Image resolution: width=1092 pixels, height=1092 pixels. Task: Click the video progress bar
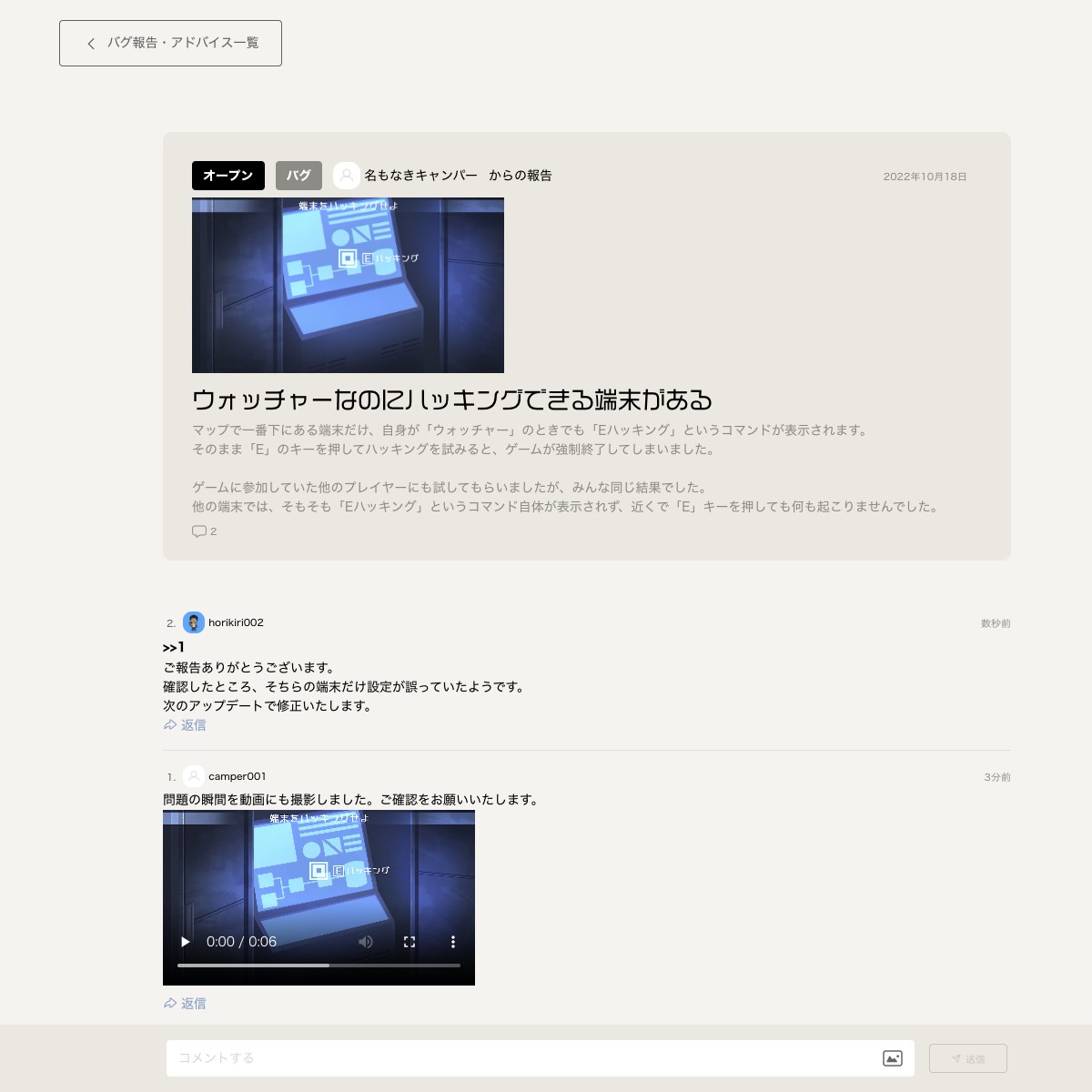pos(318,966)
